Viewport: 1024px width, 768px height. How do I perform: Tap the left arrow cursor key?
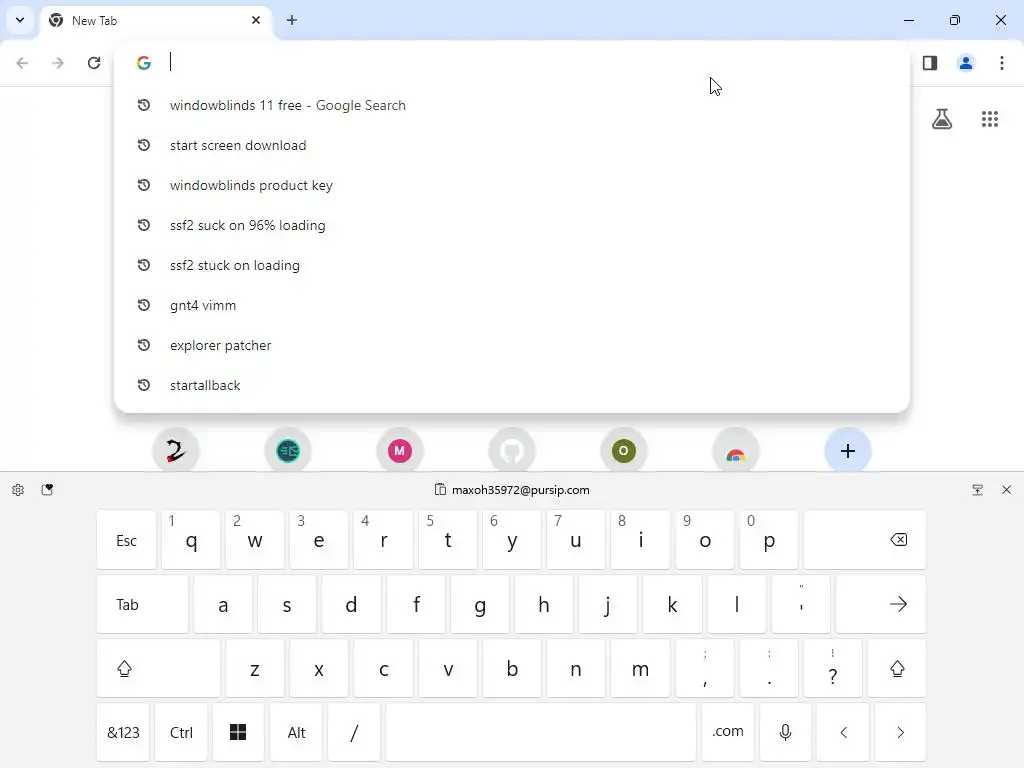pyautogui.click(x=843, y=732)
